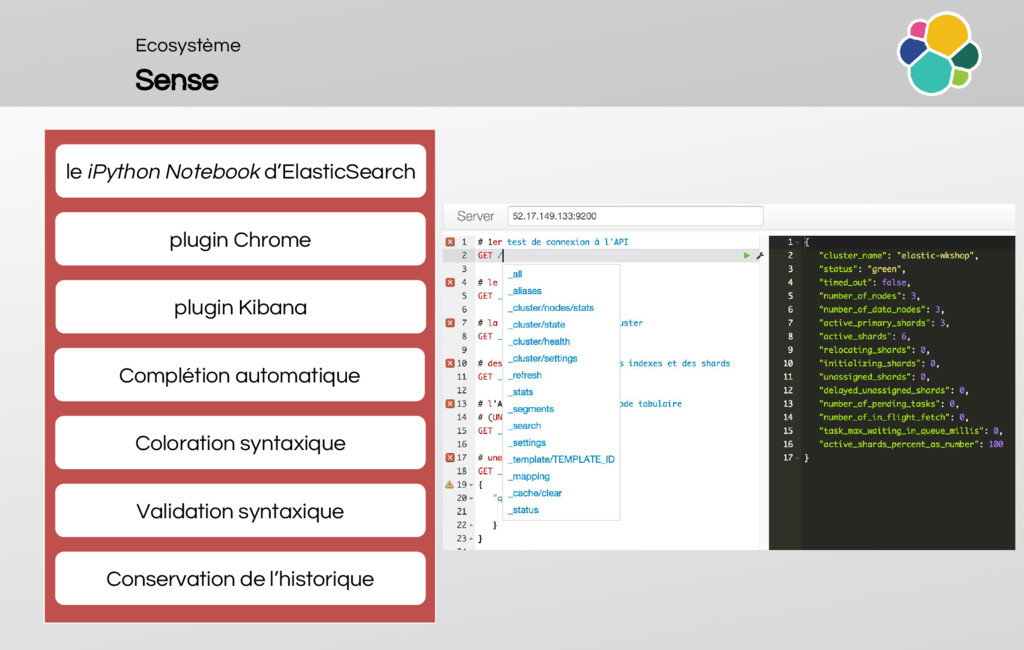Select _template/TEMPLATE_ID suggestion
Screen dimensions: 1024x650
(561, 459)
